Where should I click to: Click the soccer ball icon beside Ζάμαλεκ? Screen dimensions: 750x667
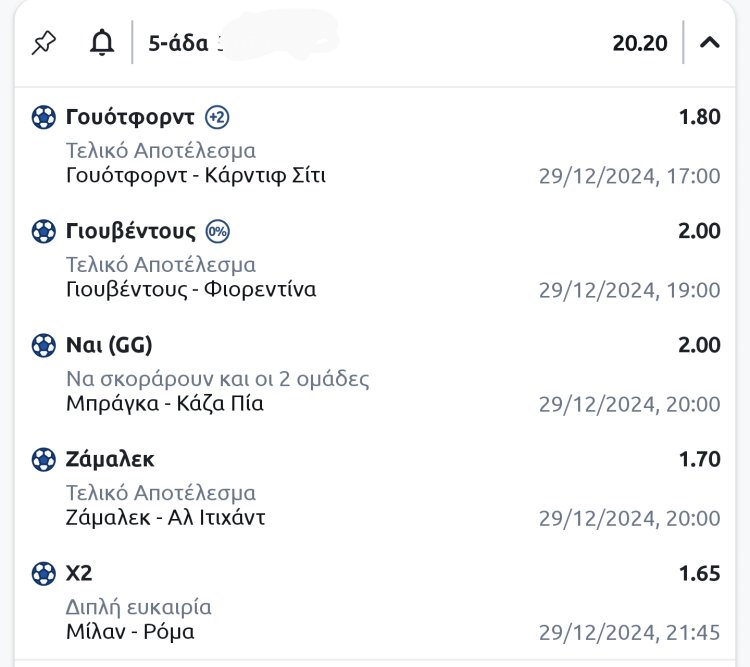(44, 460)
